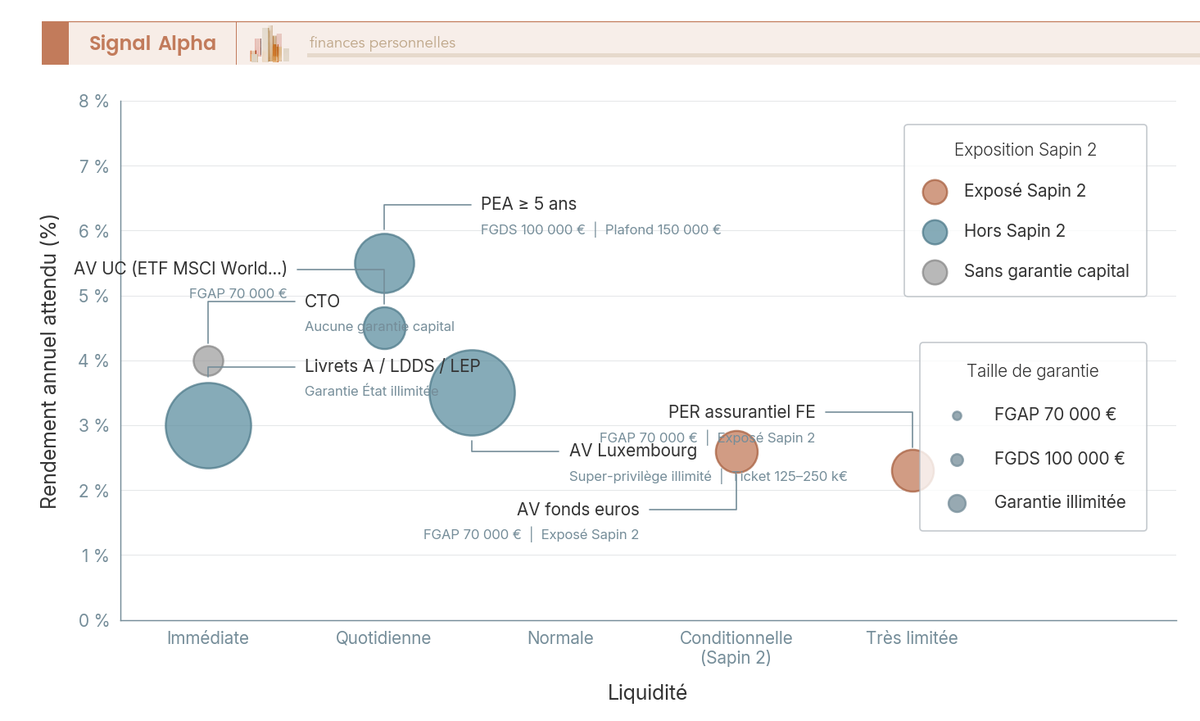This screenshot has height=721, width=1200.
Task: Select the large AV Luxembourg bubble
Action: pyautogui.click(x=472, y=393)
